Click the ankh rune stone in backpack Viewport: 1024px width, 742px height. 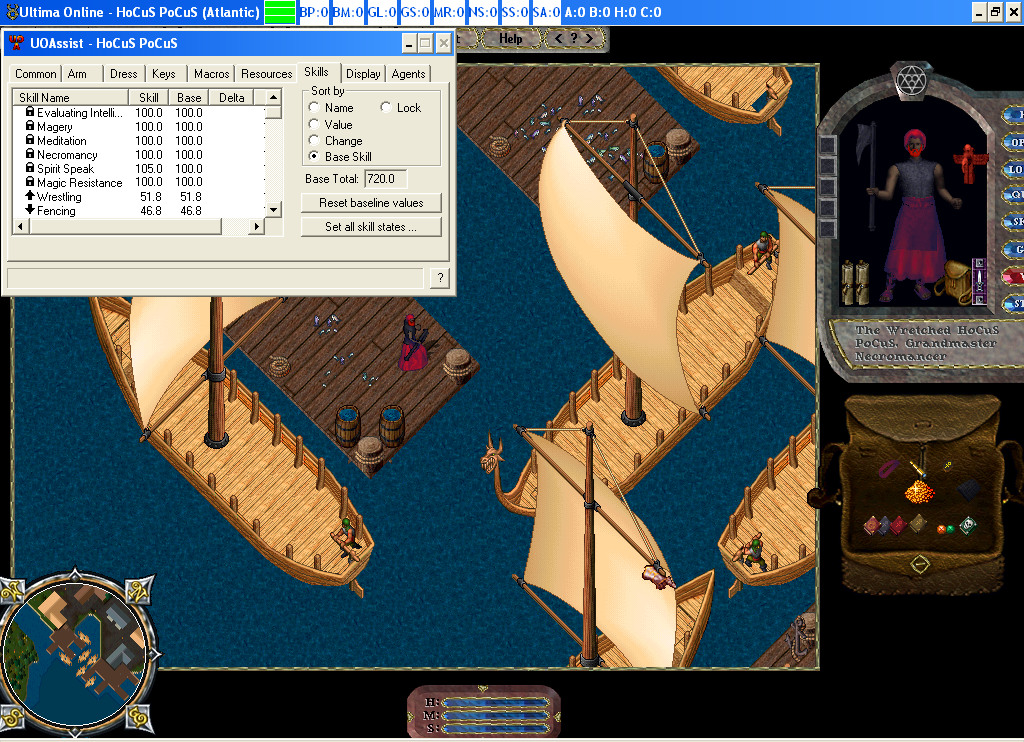(x=948, y=466)
